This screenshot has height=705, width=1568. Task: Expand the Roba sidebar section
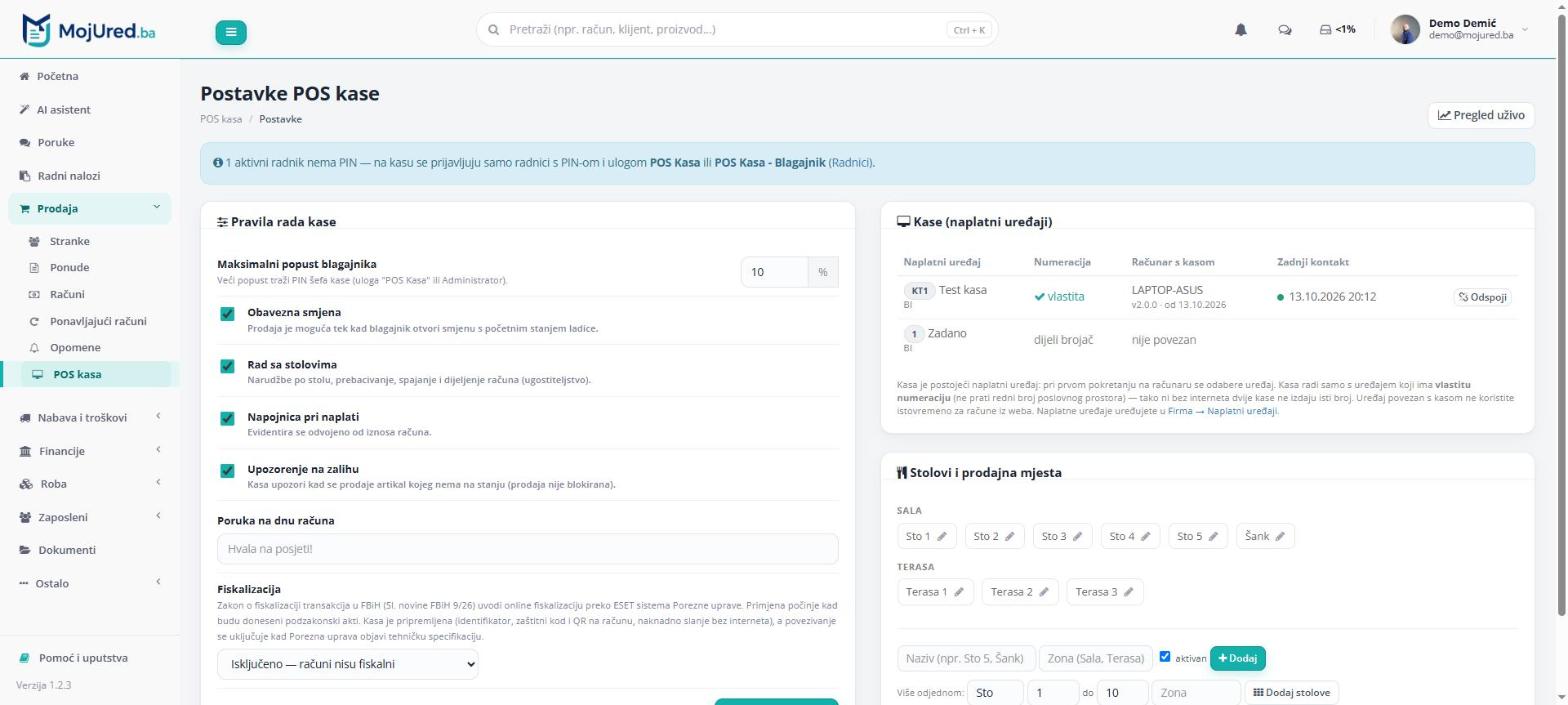tap(89, 484)
